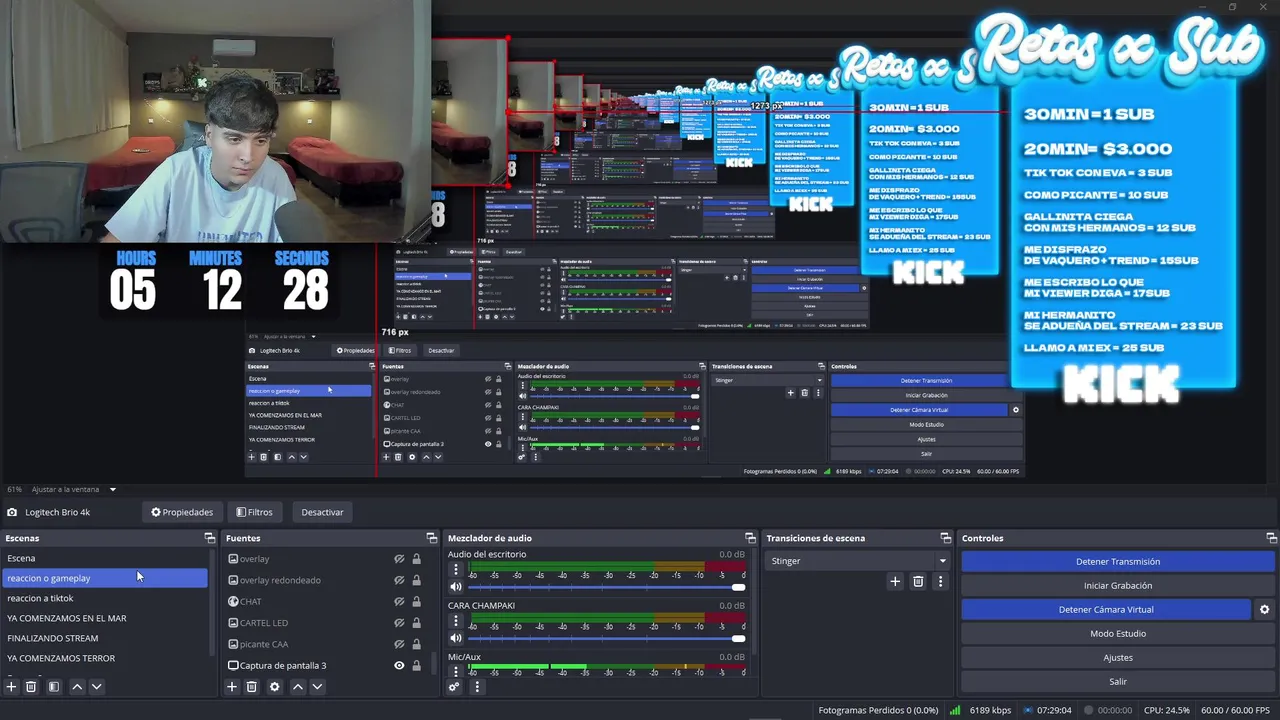Select YA COMENZAMOS EN EL MAR scene
This screenshot has width=1280, height=720.
pos(105,618)
